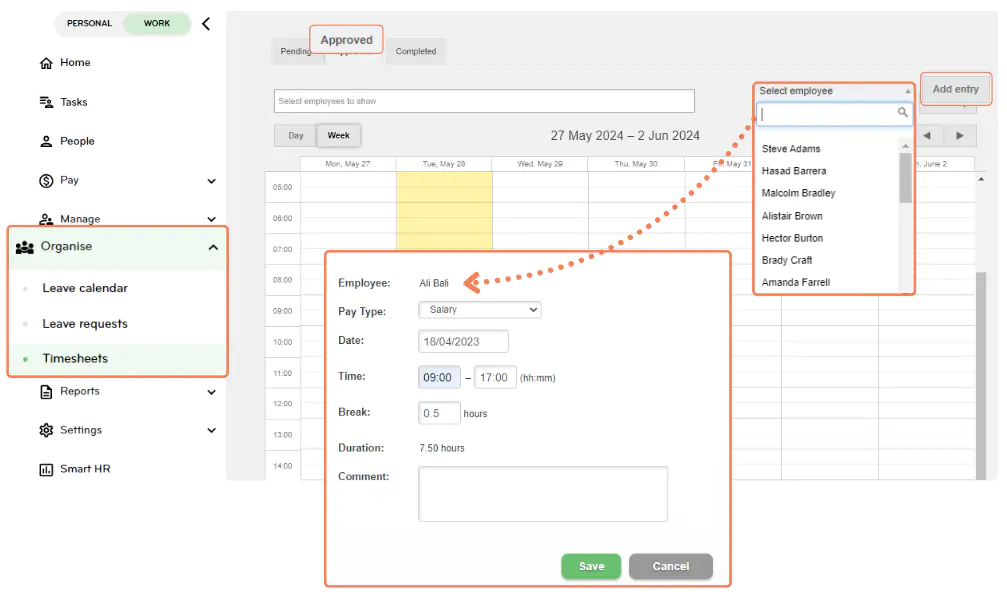Select Hector Burton from employee list
The height and width of the screenshot is (595, 1007).
pyautogui.click(x=792, y=238)
